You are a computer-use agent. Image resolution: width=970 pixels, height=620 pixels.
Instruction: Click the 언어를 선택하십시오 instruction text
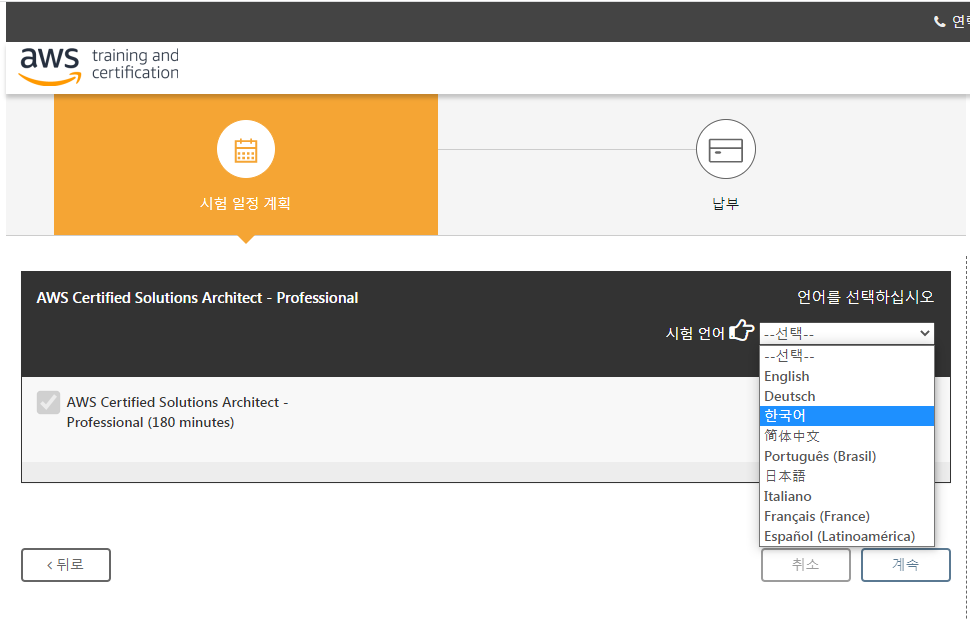(x=865, y=297)
